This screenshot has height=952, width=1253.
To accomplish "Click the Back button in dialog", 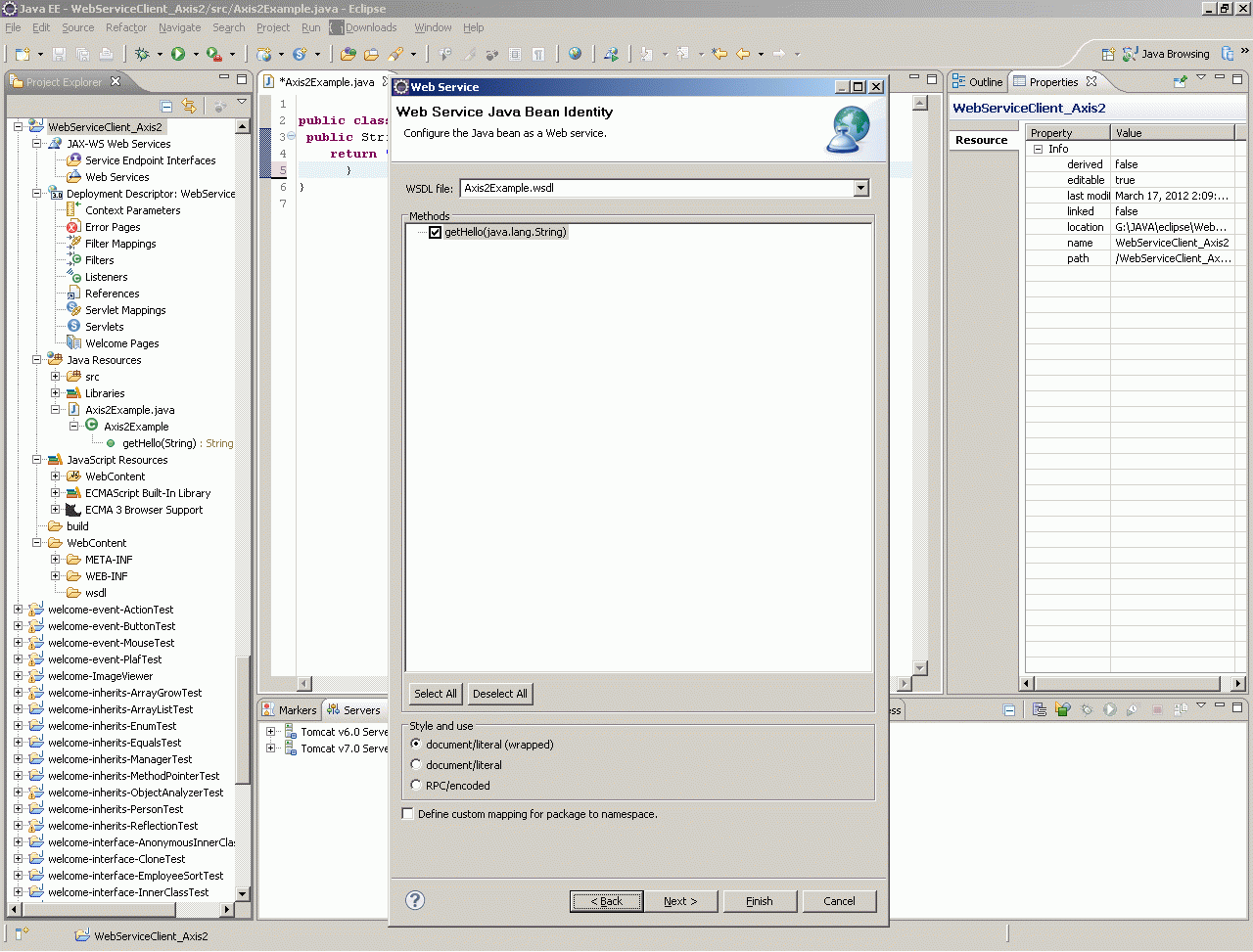I will point(607,901).
